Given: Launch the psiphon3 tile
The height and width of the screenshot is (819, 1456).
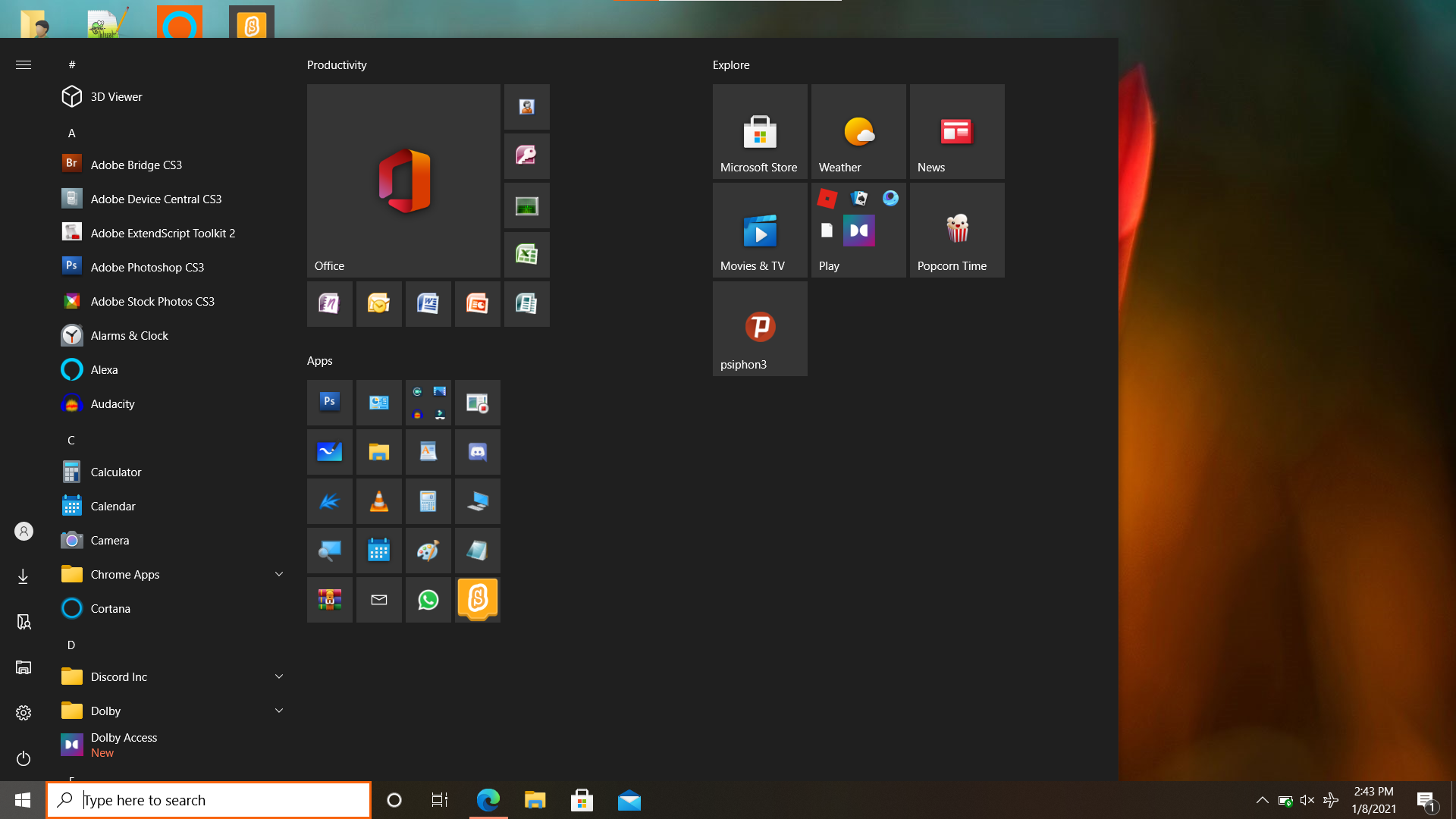Looking at the screenshot, I should pos(760,328).
